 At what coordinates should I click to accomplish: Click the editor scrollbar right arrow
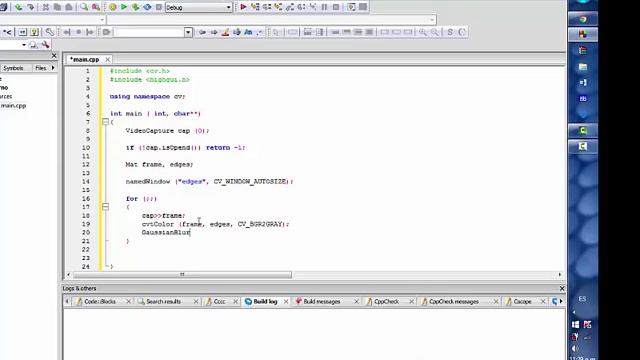(x=560, y=275)
